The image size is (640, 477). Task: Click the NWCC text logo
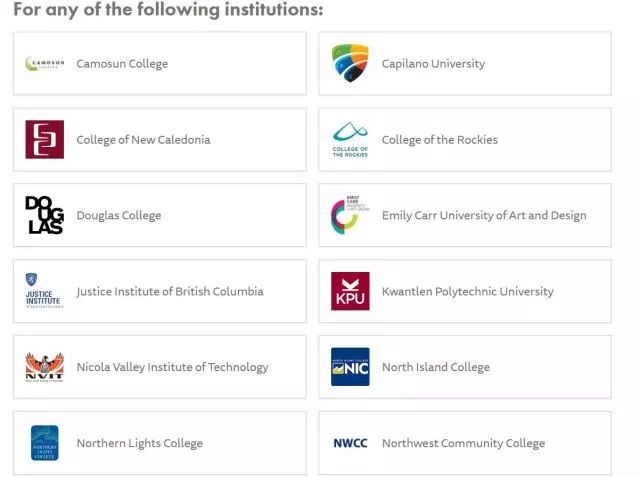tap(350, 443)
